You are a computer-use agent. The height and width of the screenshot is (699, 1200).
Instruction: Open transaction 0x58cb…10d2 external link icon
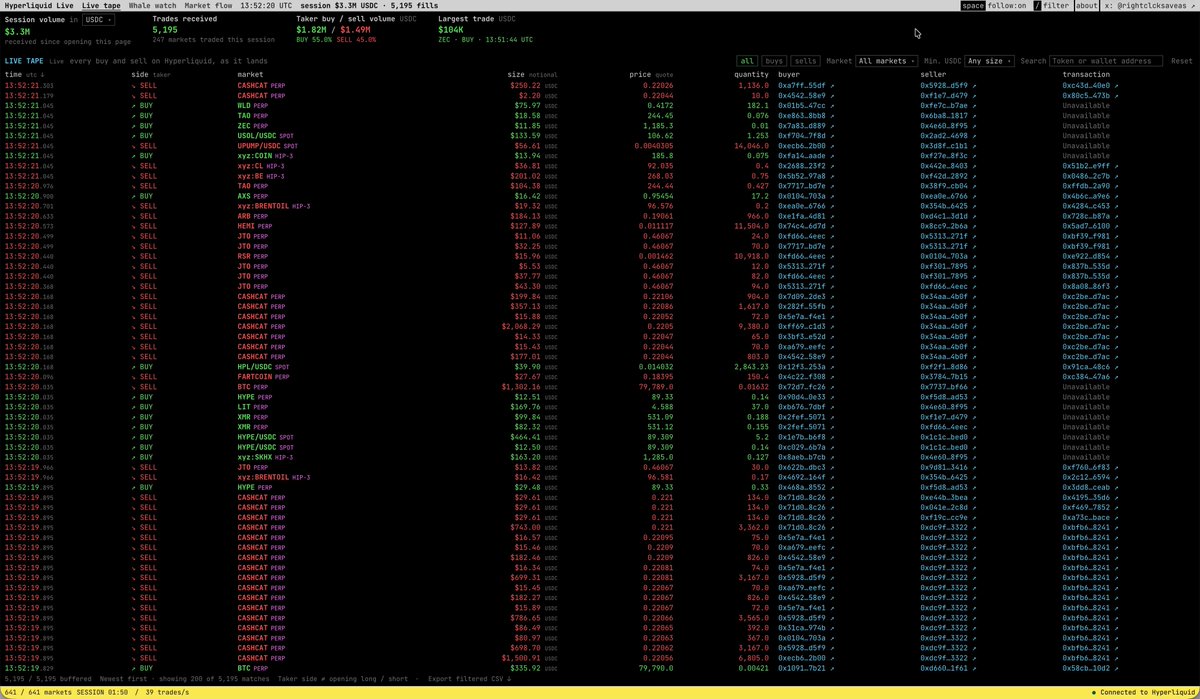[x=1115, y=667]
